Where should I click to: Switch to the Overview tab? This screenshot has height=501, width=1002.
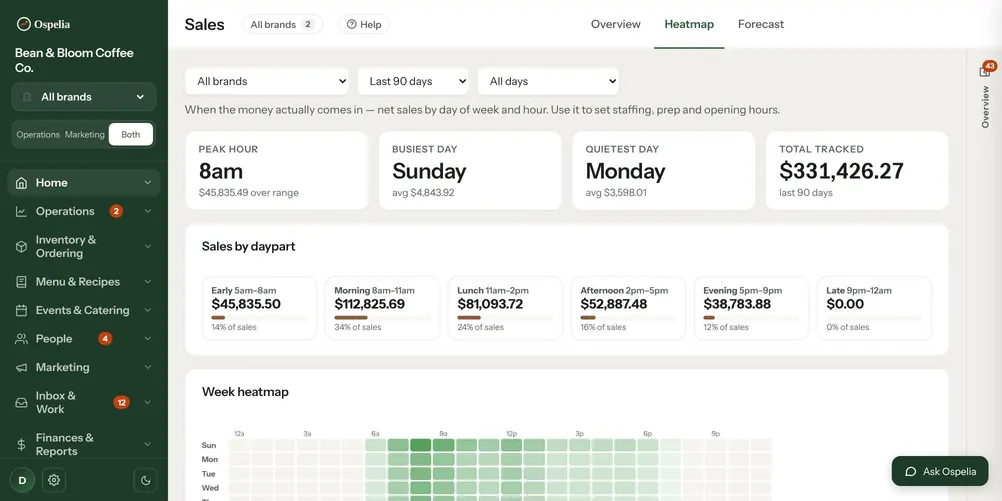pyautogui.click(x=615, y=24)
